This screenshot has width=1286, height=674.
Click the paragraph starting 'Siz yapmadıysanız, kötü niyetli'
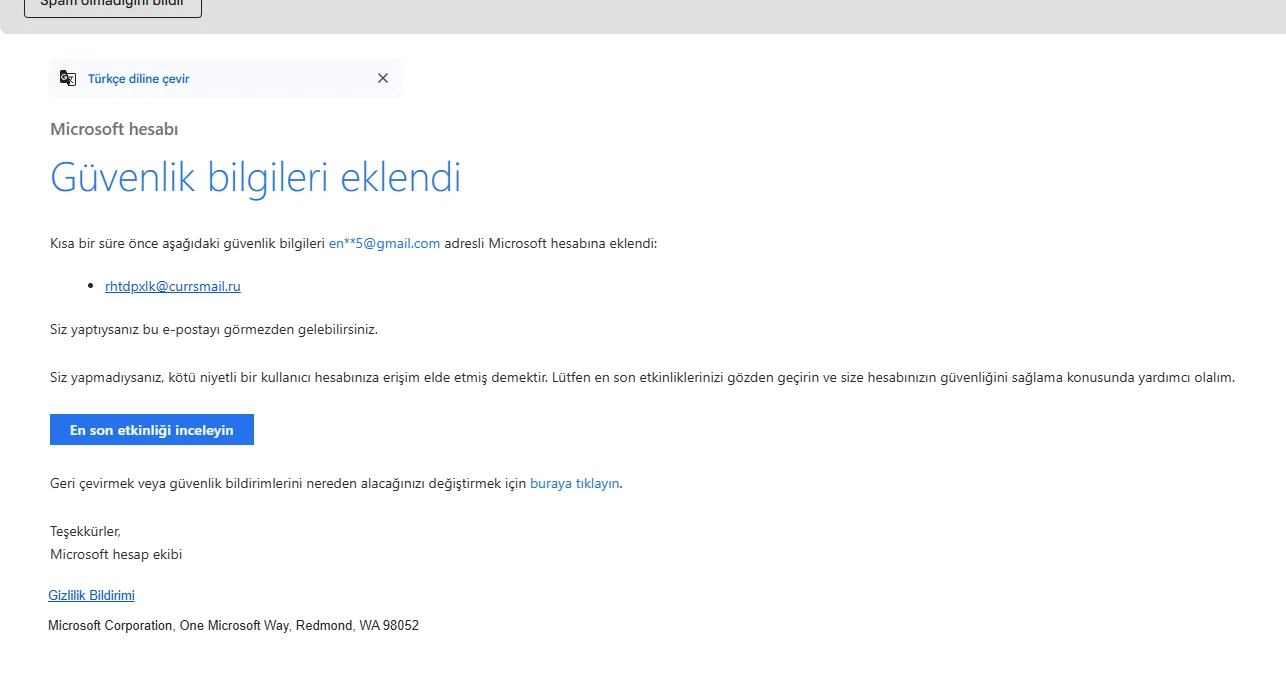coord(643,378)
